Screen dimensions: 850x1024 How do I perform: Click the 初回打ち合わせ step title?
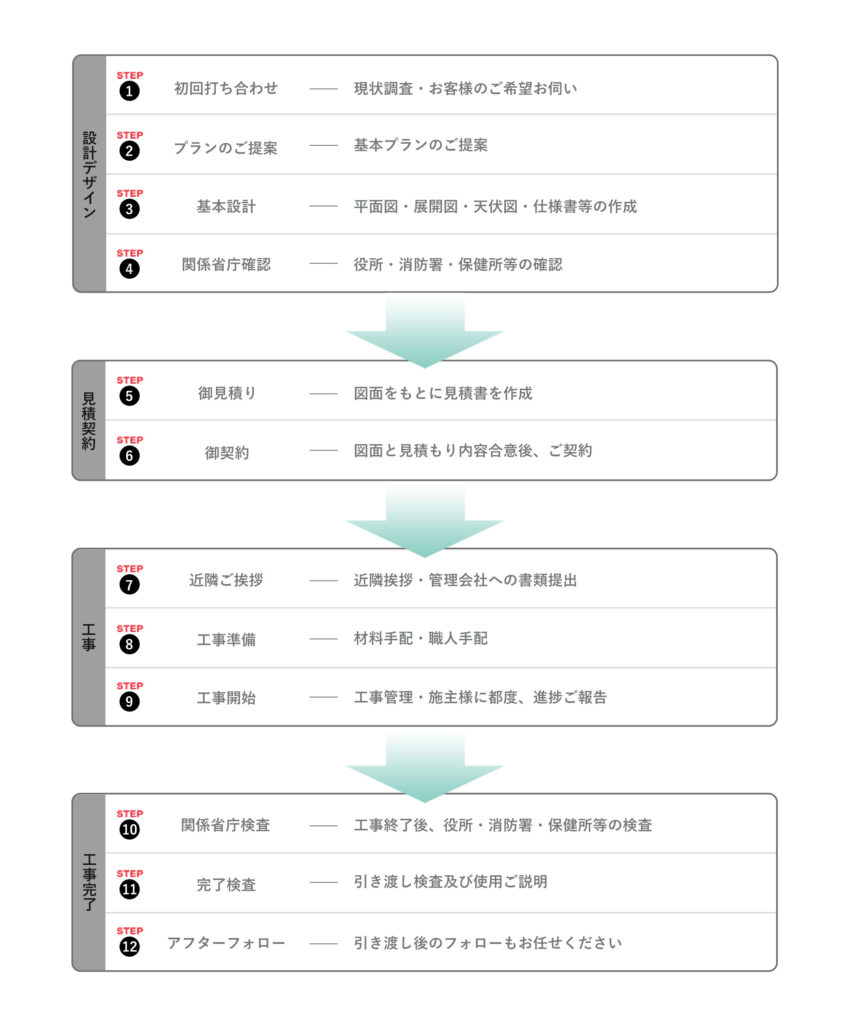pos(226,88)
